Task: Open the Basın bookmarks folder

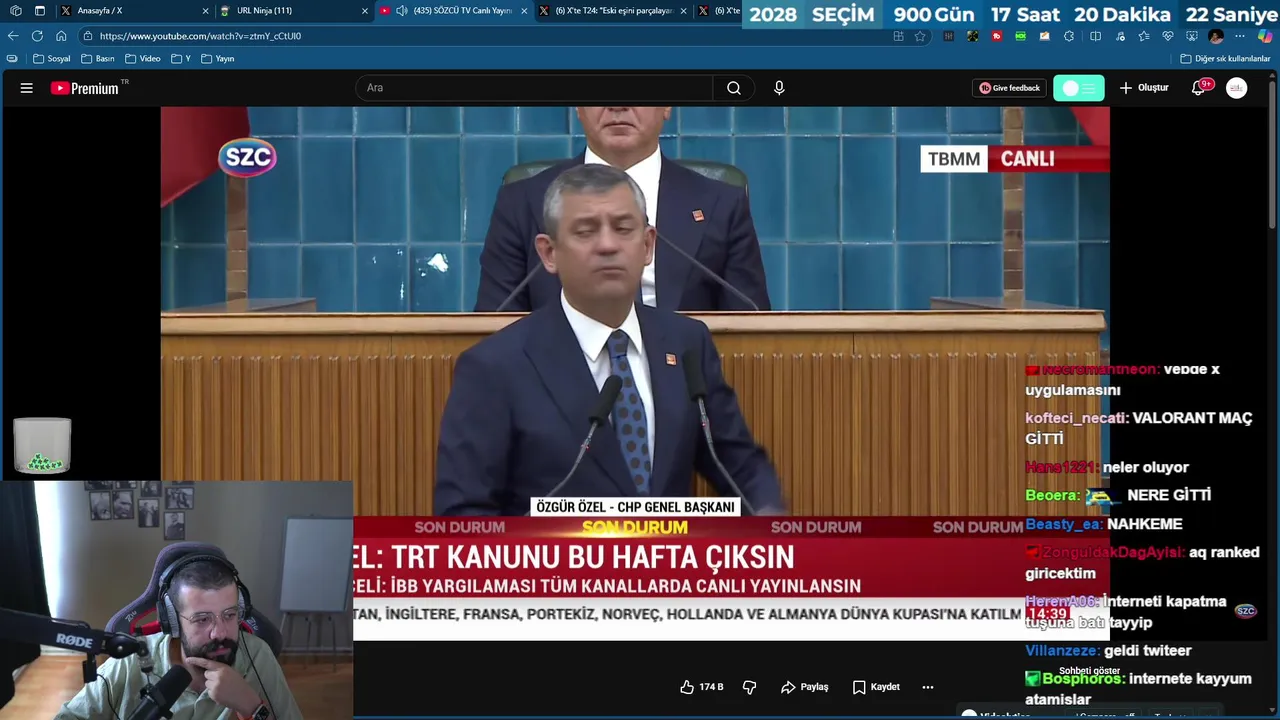Action: pyautogui.click(x=98, y=59)
